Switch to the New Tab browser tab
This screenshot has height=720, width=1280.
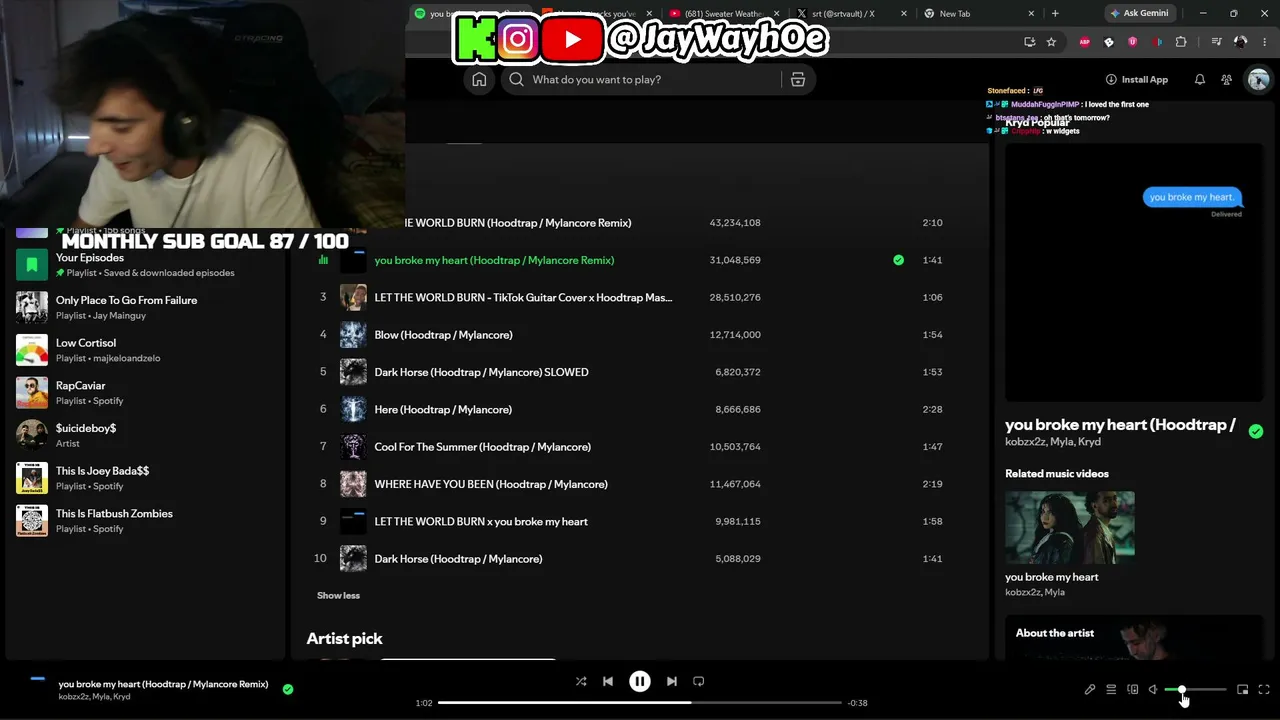click(978, 14)
